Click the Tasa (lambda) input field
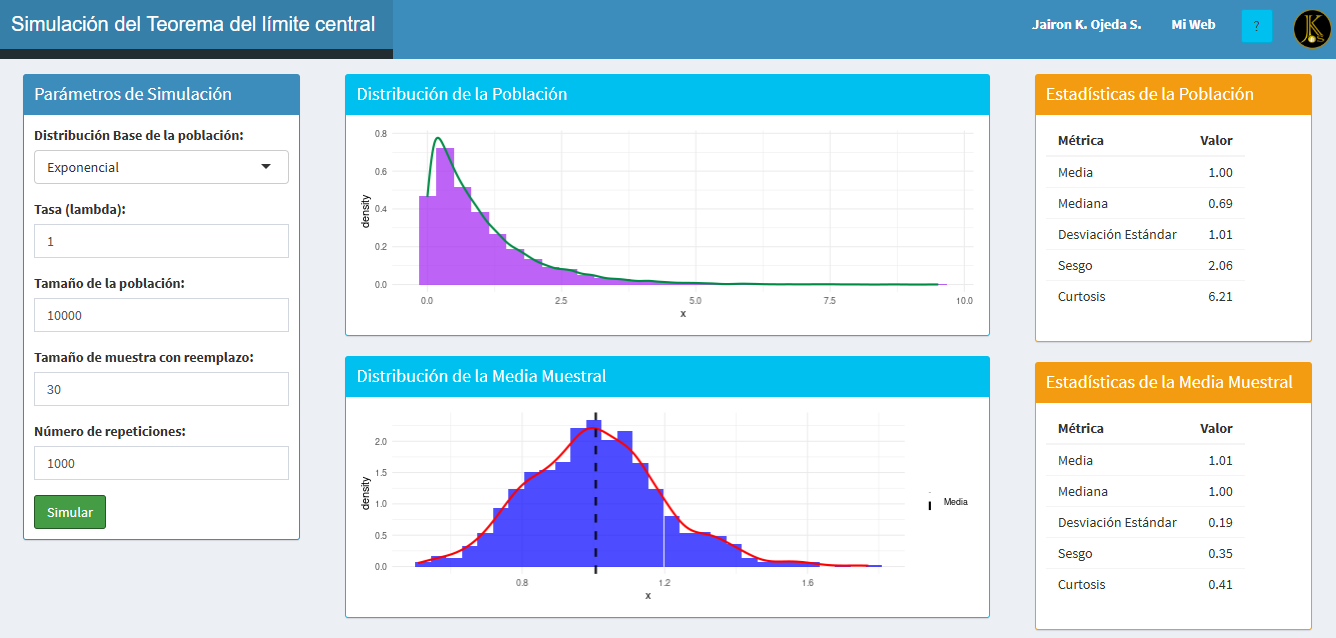 coord(161,241)
